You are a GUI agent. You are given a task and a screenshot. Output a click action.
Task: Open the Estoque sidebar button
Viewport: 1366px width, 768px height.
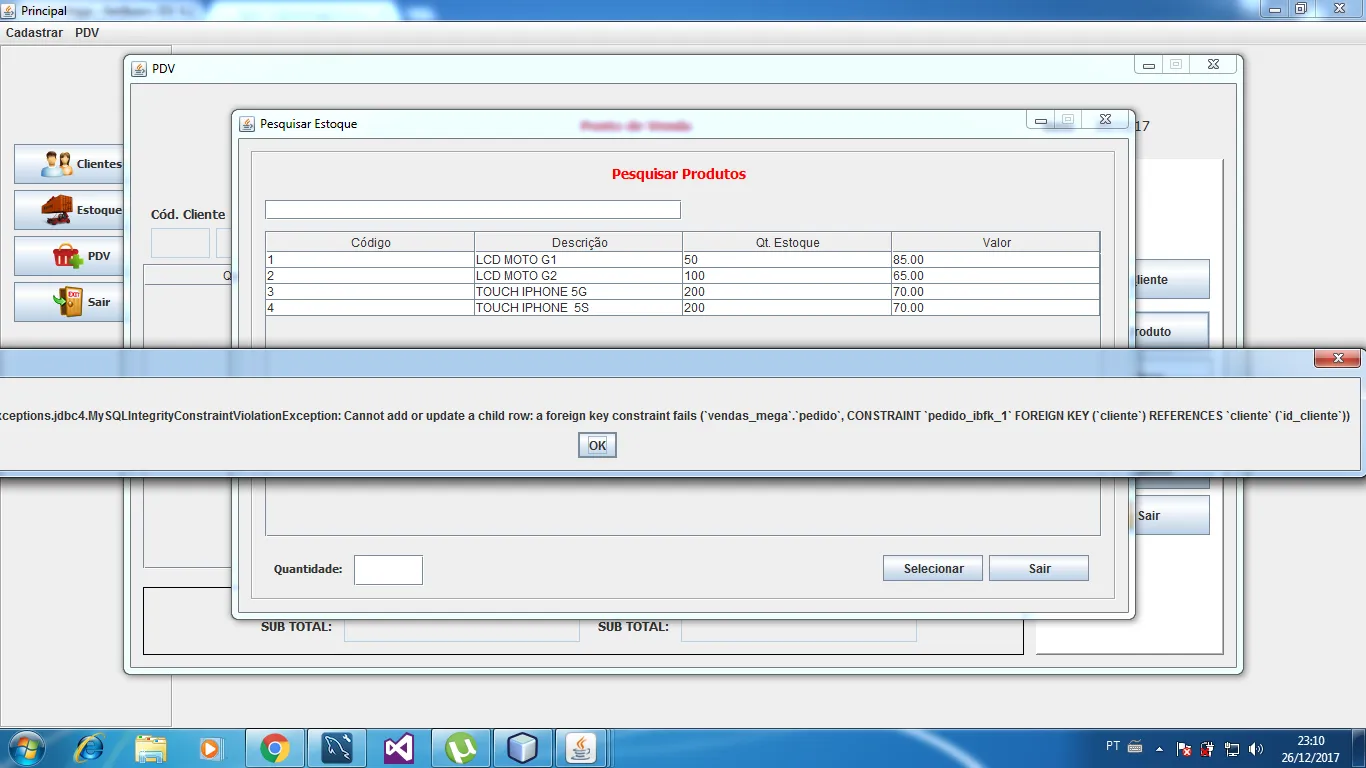69,210
